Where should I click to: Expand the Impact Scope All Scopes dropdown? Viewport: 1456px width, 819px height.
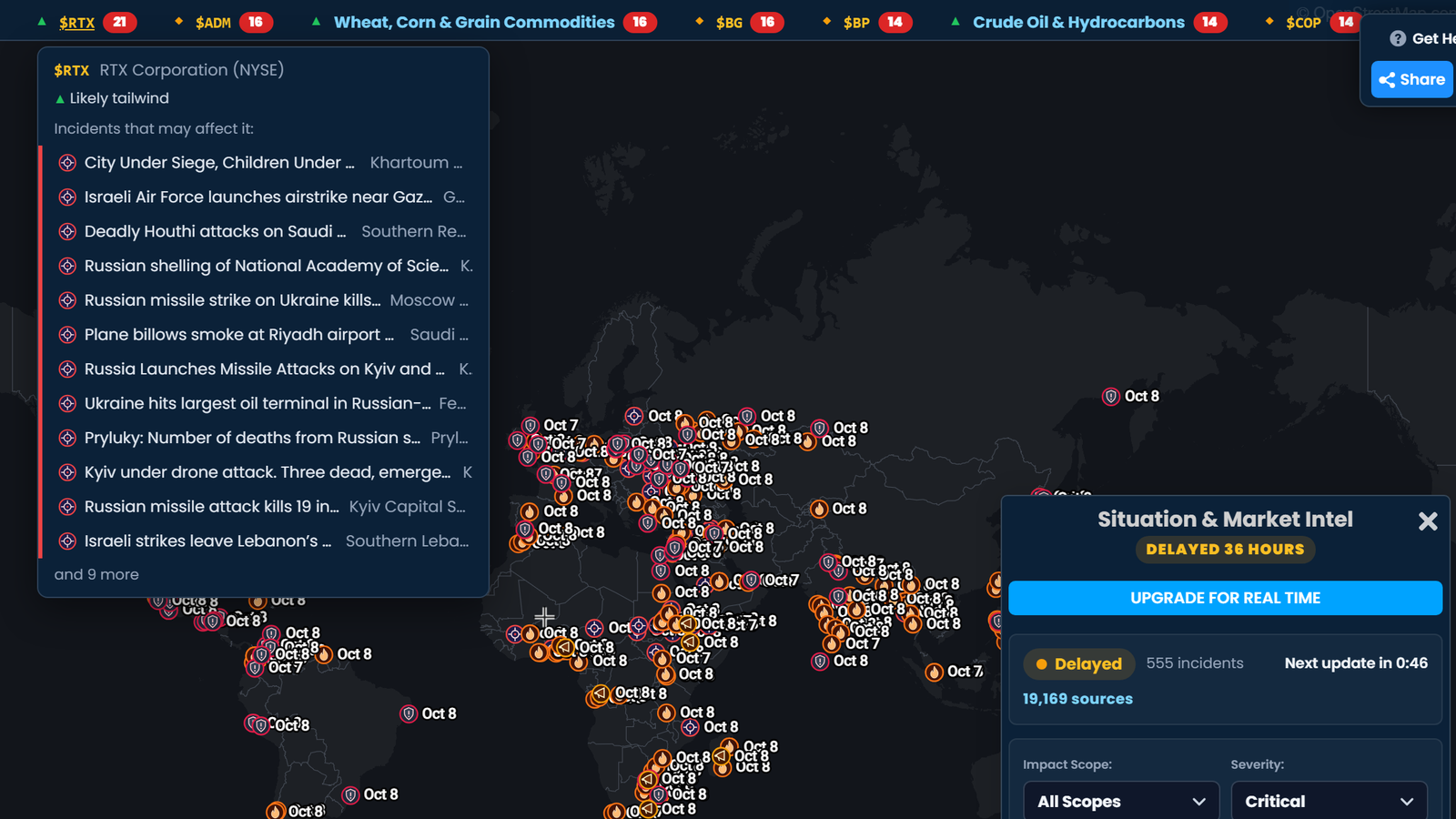[x=1121, y=801]
